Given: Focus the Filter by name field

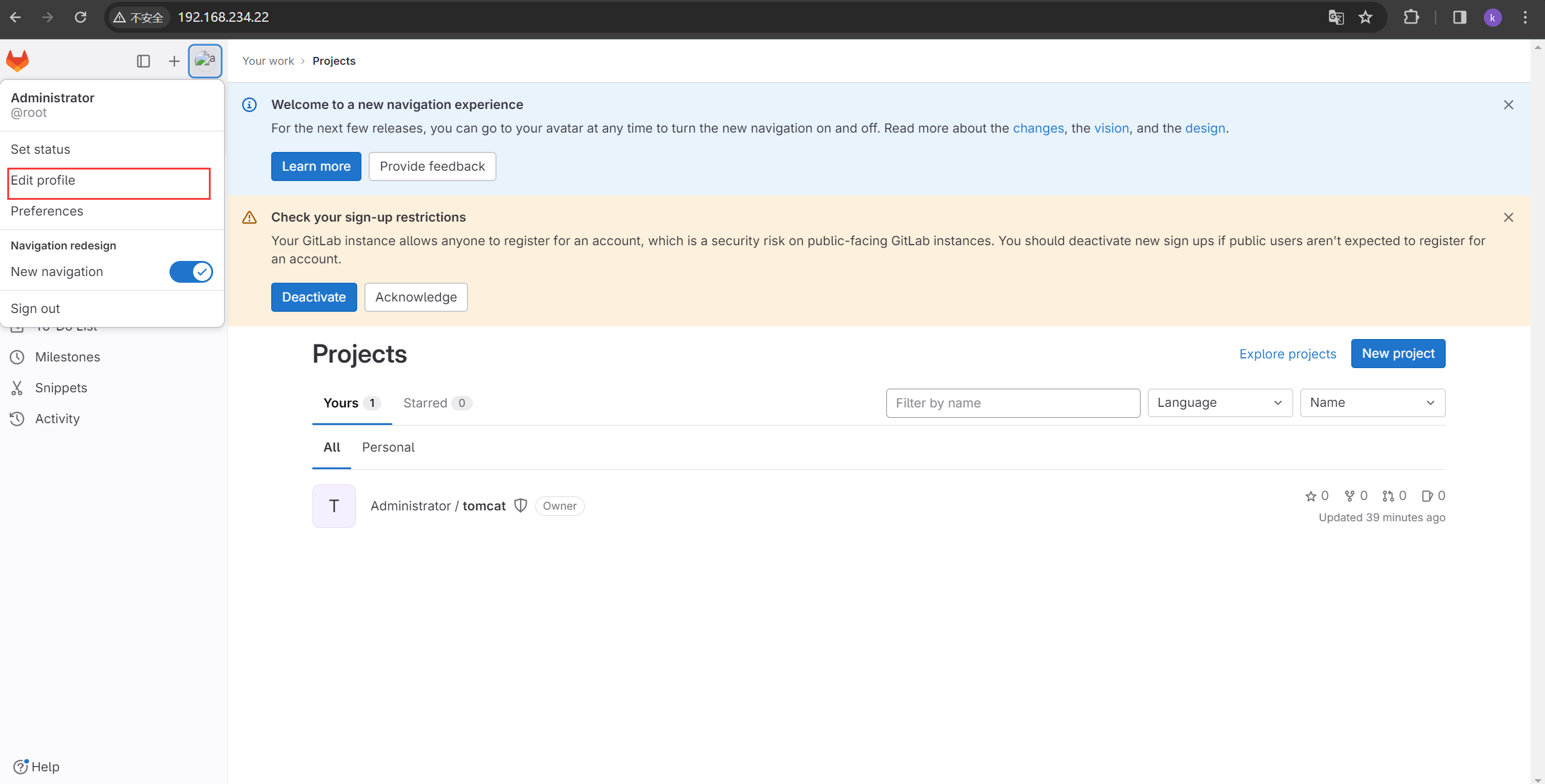Looking at the screenshot, I should point(1012,403).
